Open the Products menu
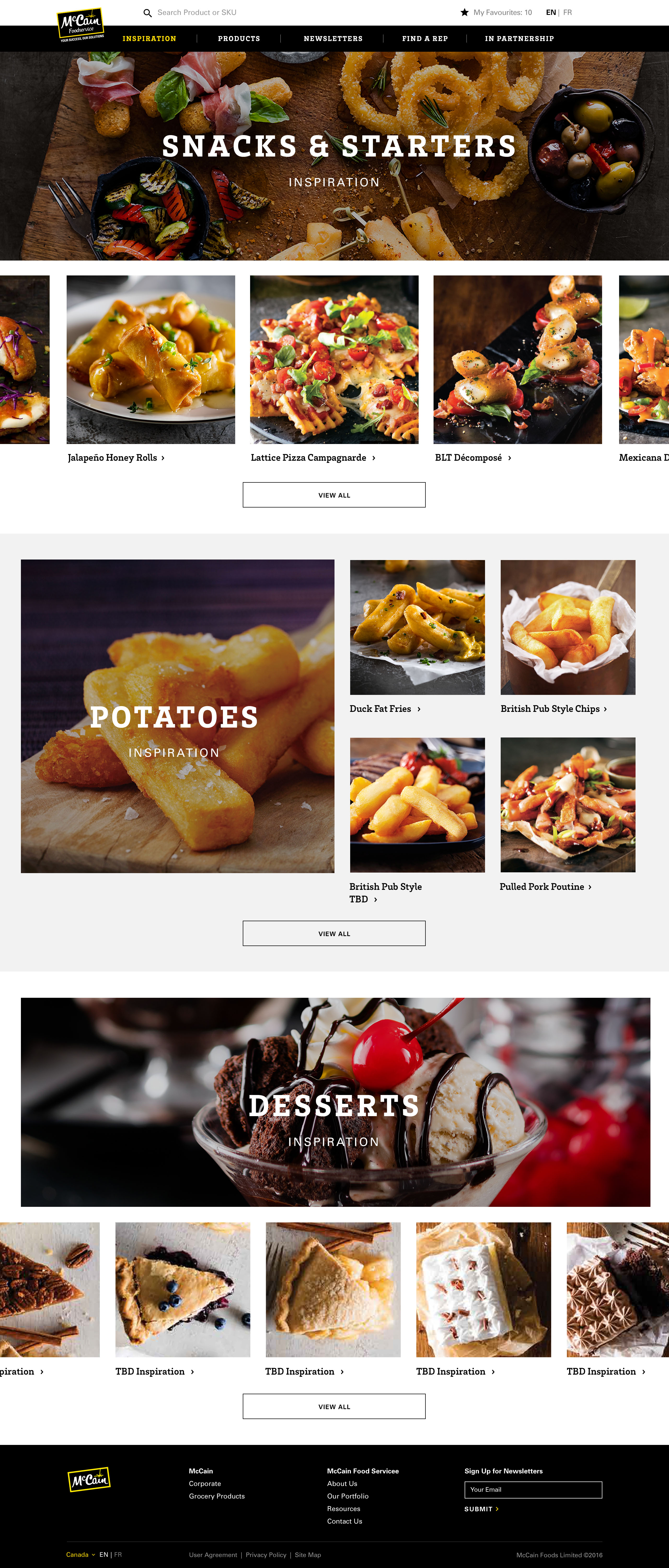669x1568 pixels. click(239, 38)
